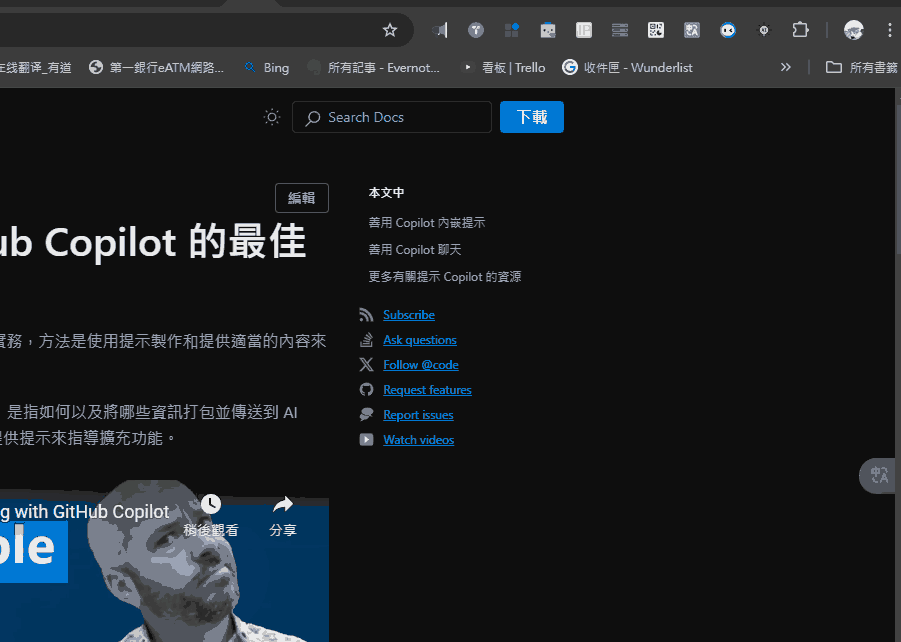Bookmark this page with the star icon
This screenshot has width=901, height=642.
point(390,30)
